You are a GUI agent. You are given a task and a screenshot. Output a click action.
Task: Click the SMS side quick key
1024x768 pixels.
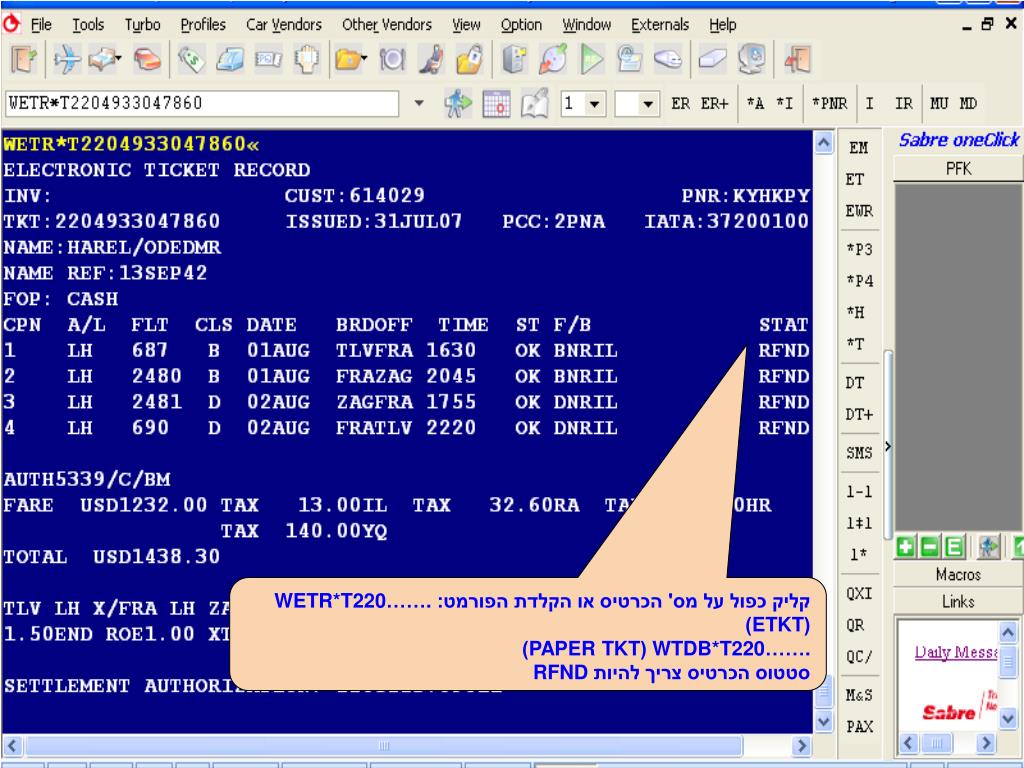[x=859, y=453]
